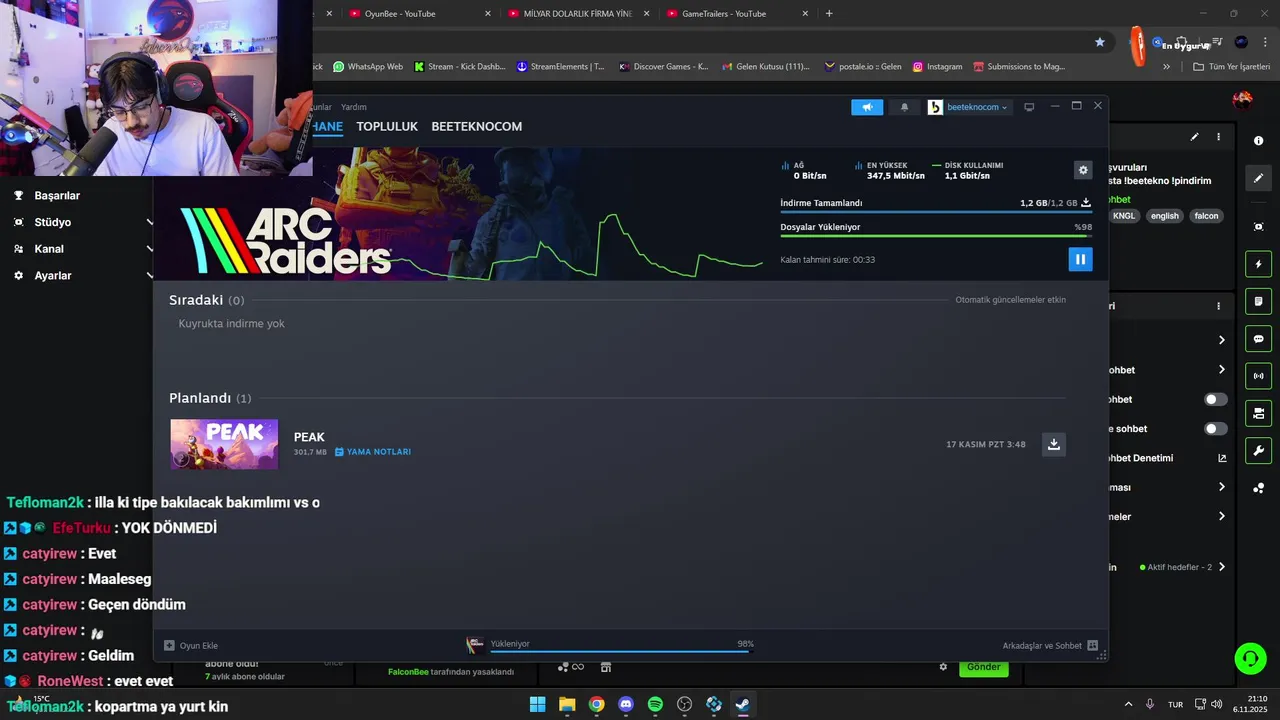The image size is (1280, 720).
Task: Select the pencil edit tool in right rail
Action: click(x=1259, y=178)
